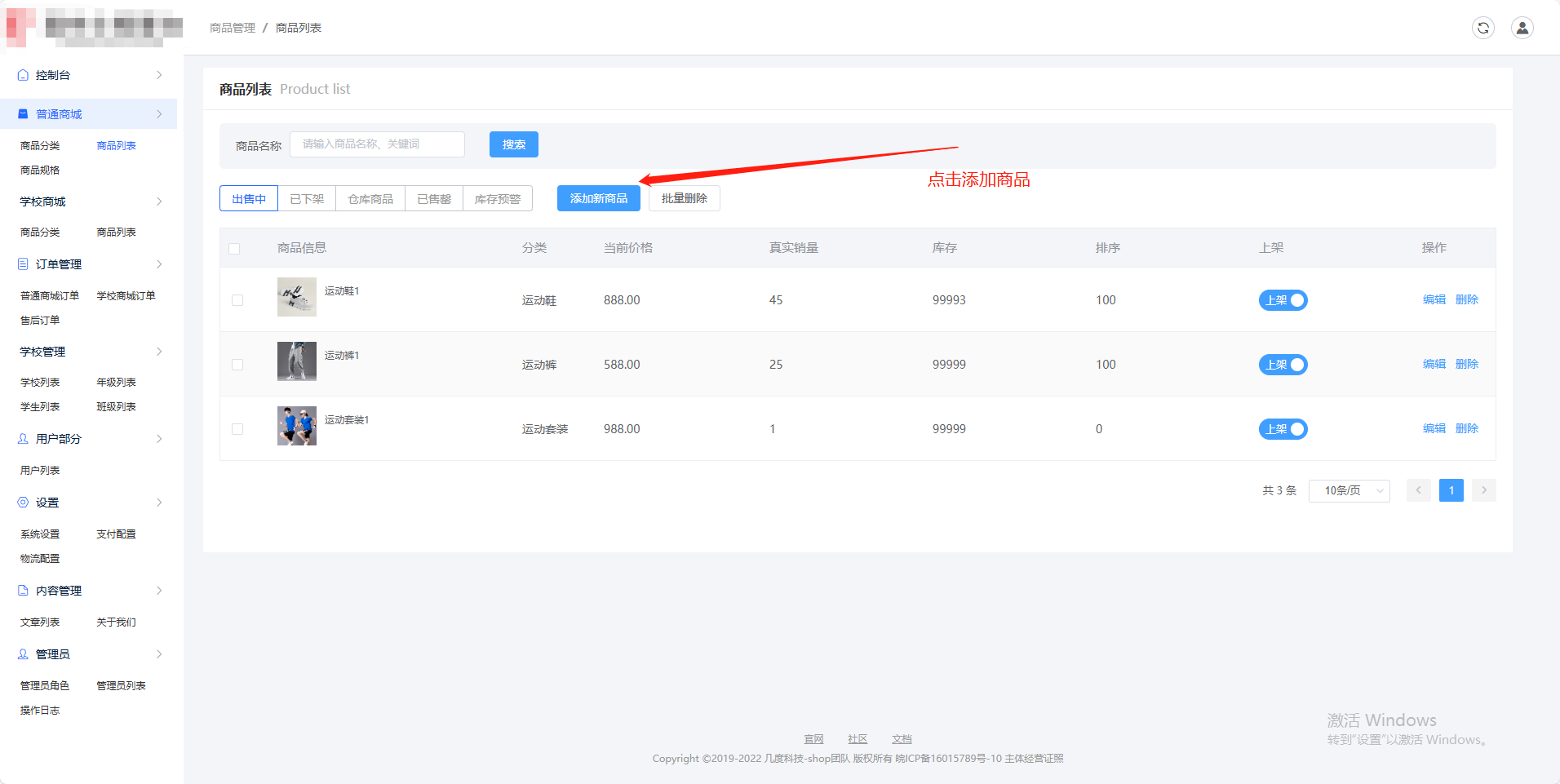Click the 管理员 user icon
The width and height of the screenshot is (1560, 784).
[23, 654]
